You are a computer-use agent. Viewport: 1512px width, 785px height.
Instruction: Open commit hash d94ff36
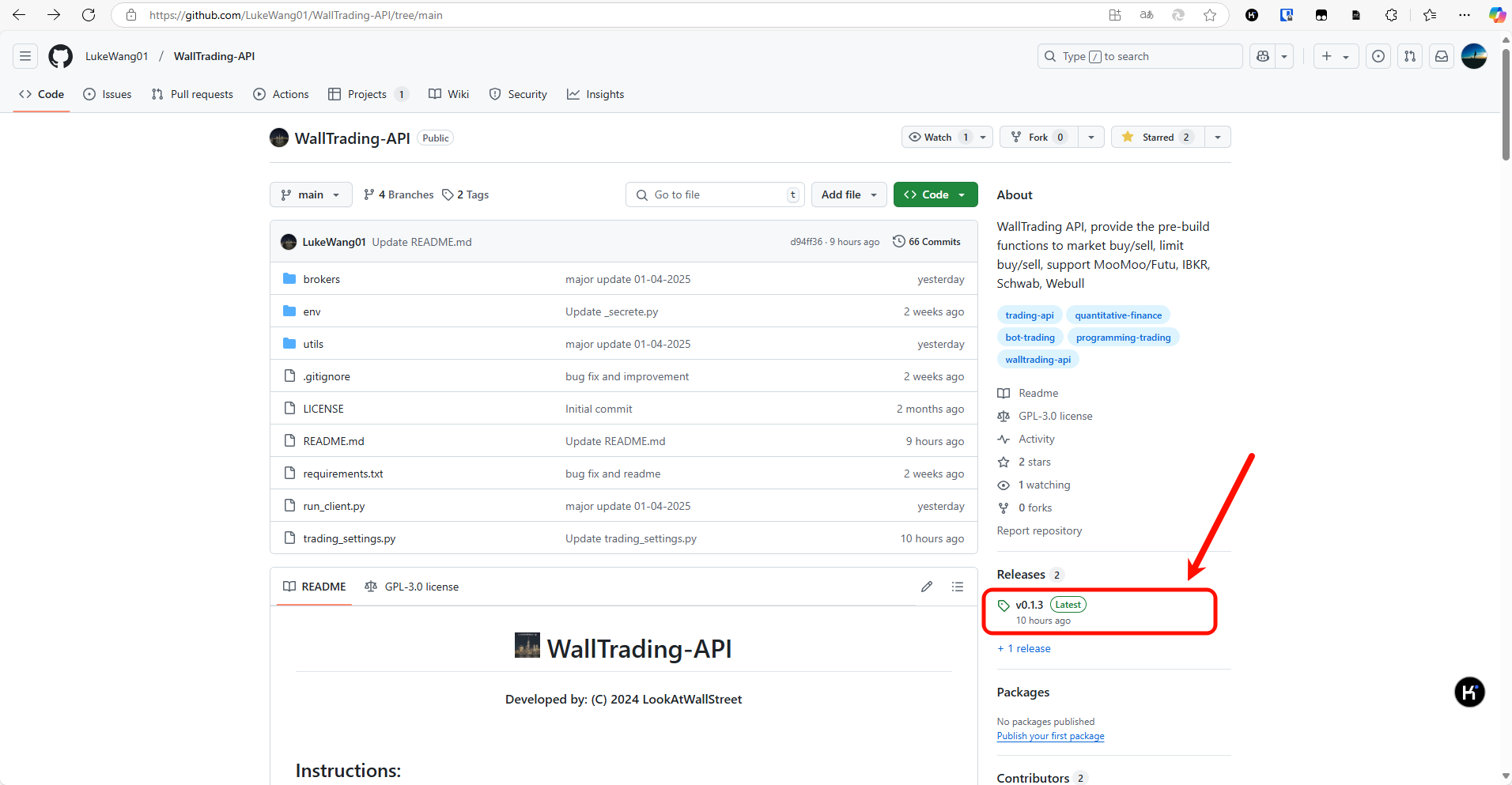[806, 242]
